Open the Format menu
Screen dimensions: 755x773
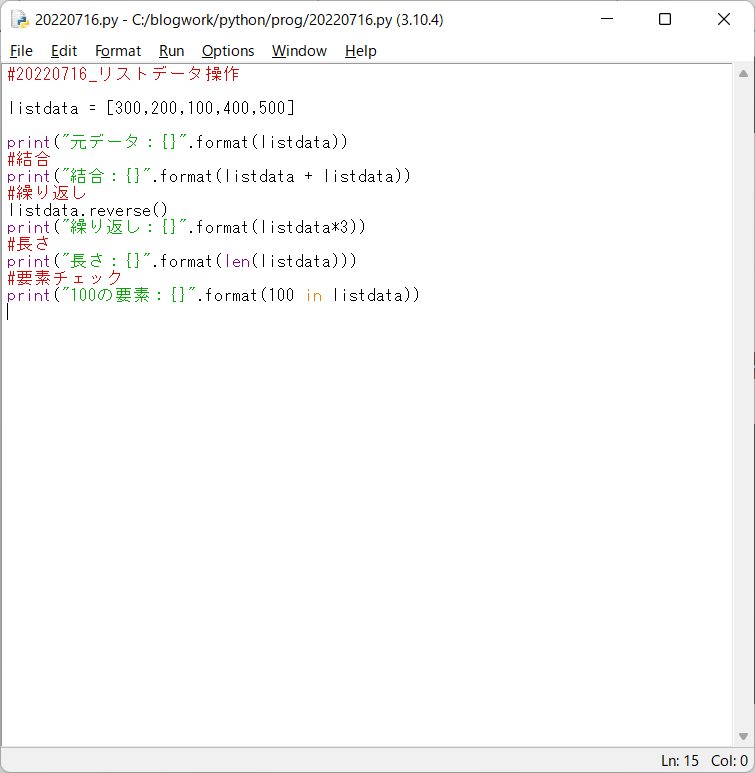click(118, 51)
